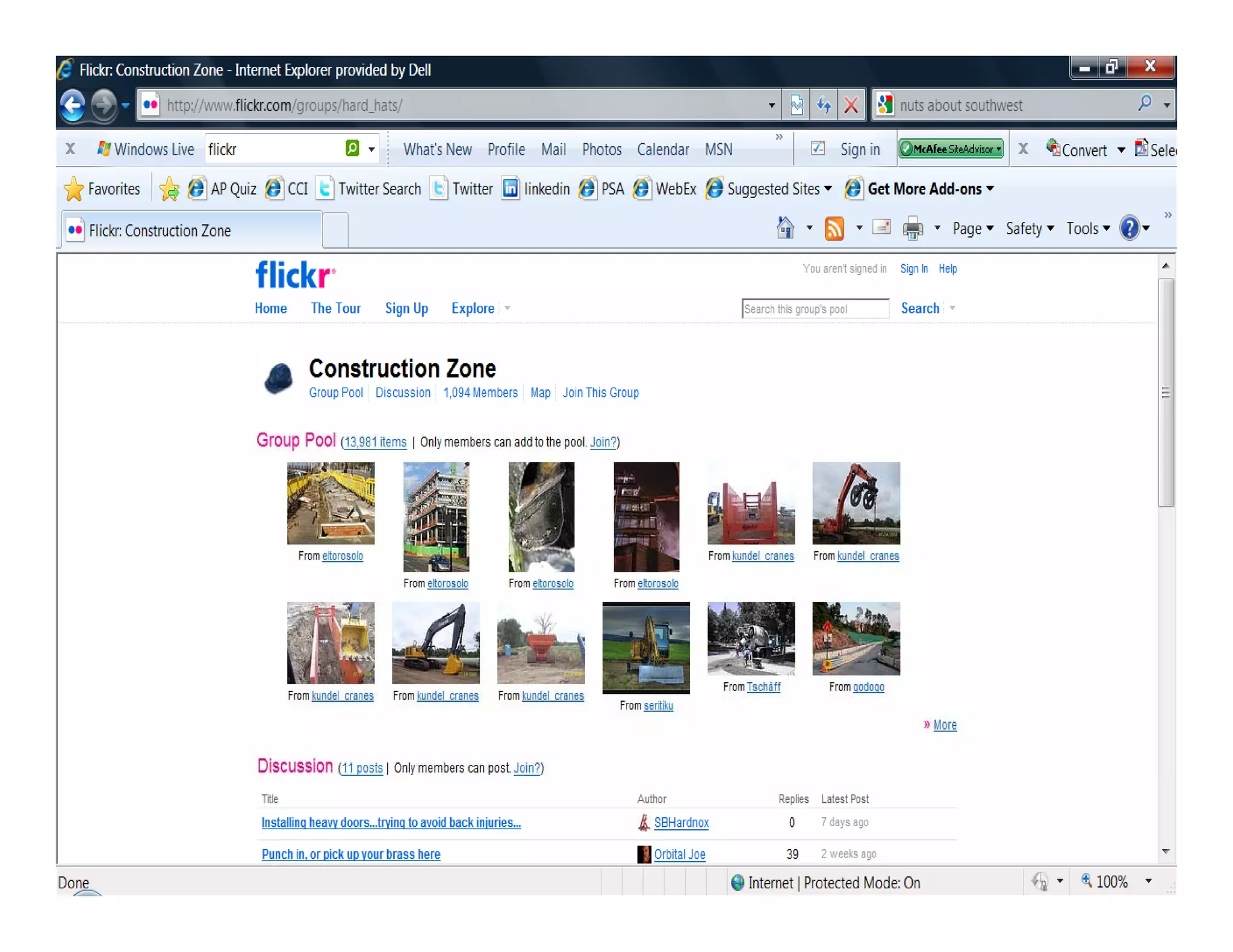
Task: Open the zoom level 100% dropdown arrow
Action: (1148, 882)
